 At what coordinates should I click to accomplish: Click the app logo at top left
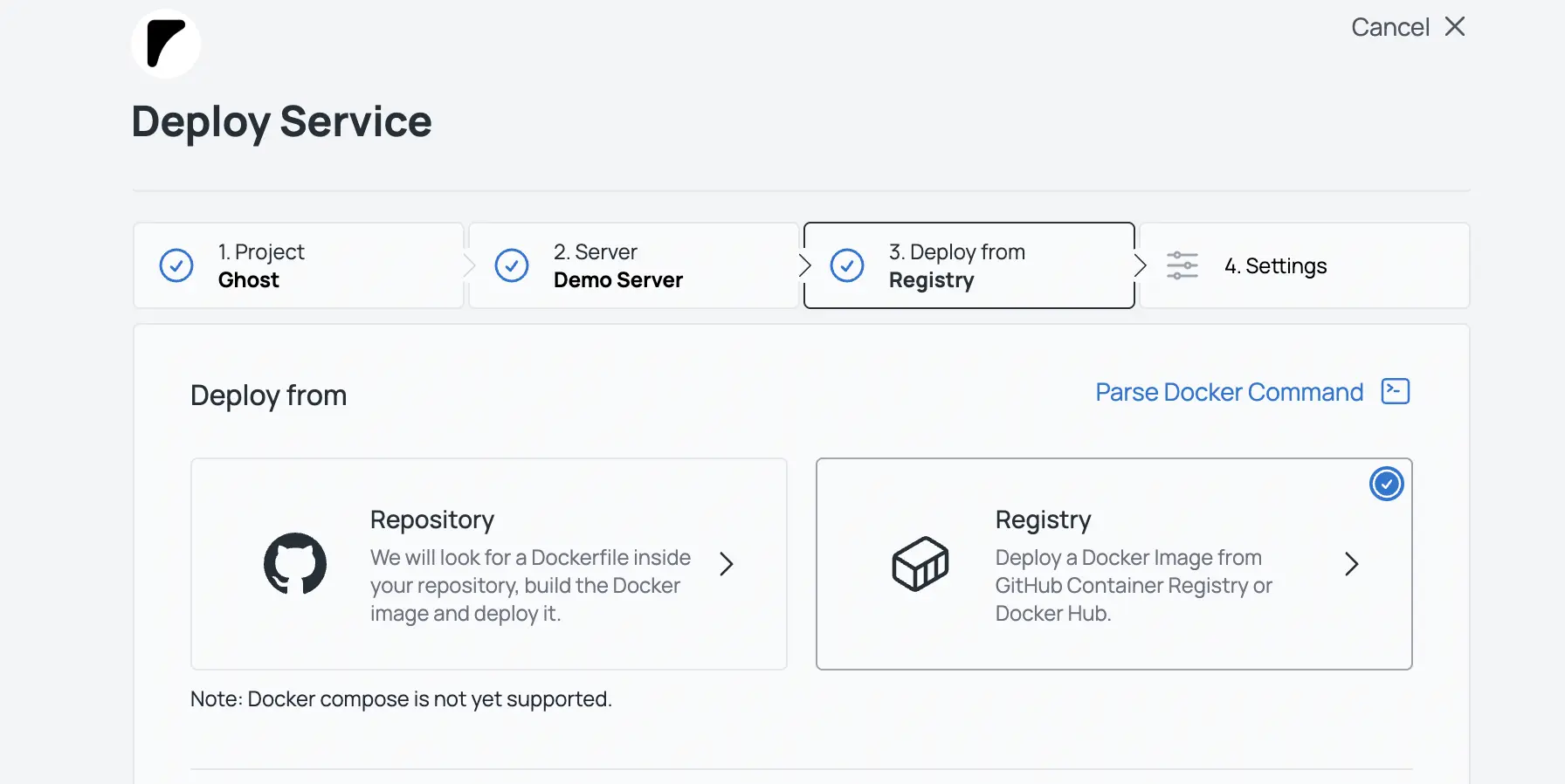pyautogui.click(x=166, y=44)
